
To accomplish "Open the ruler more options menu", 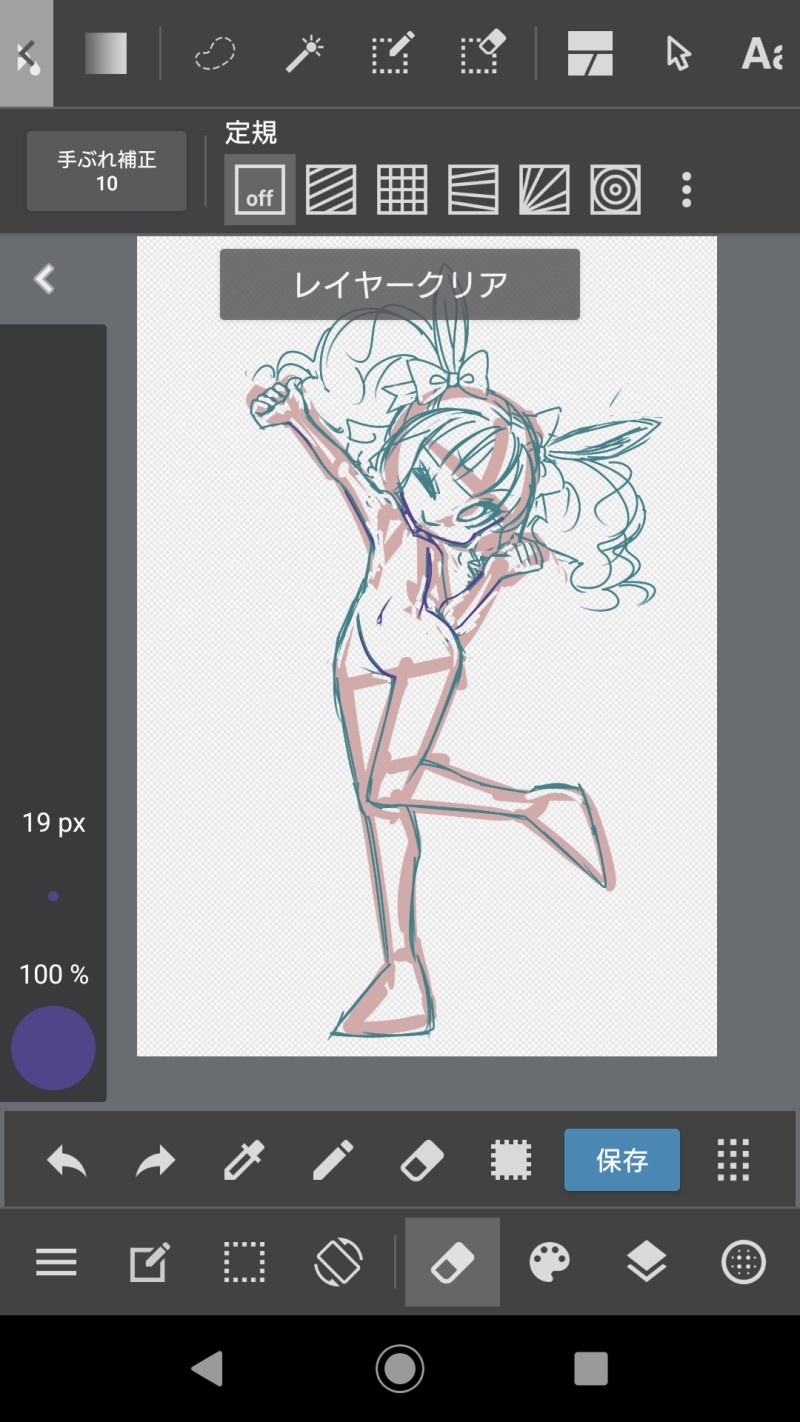I will pyautogui.click(x=686, y=189).
